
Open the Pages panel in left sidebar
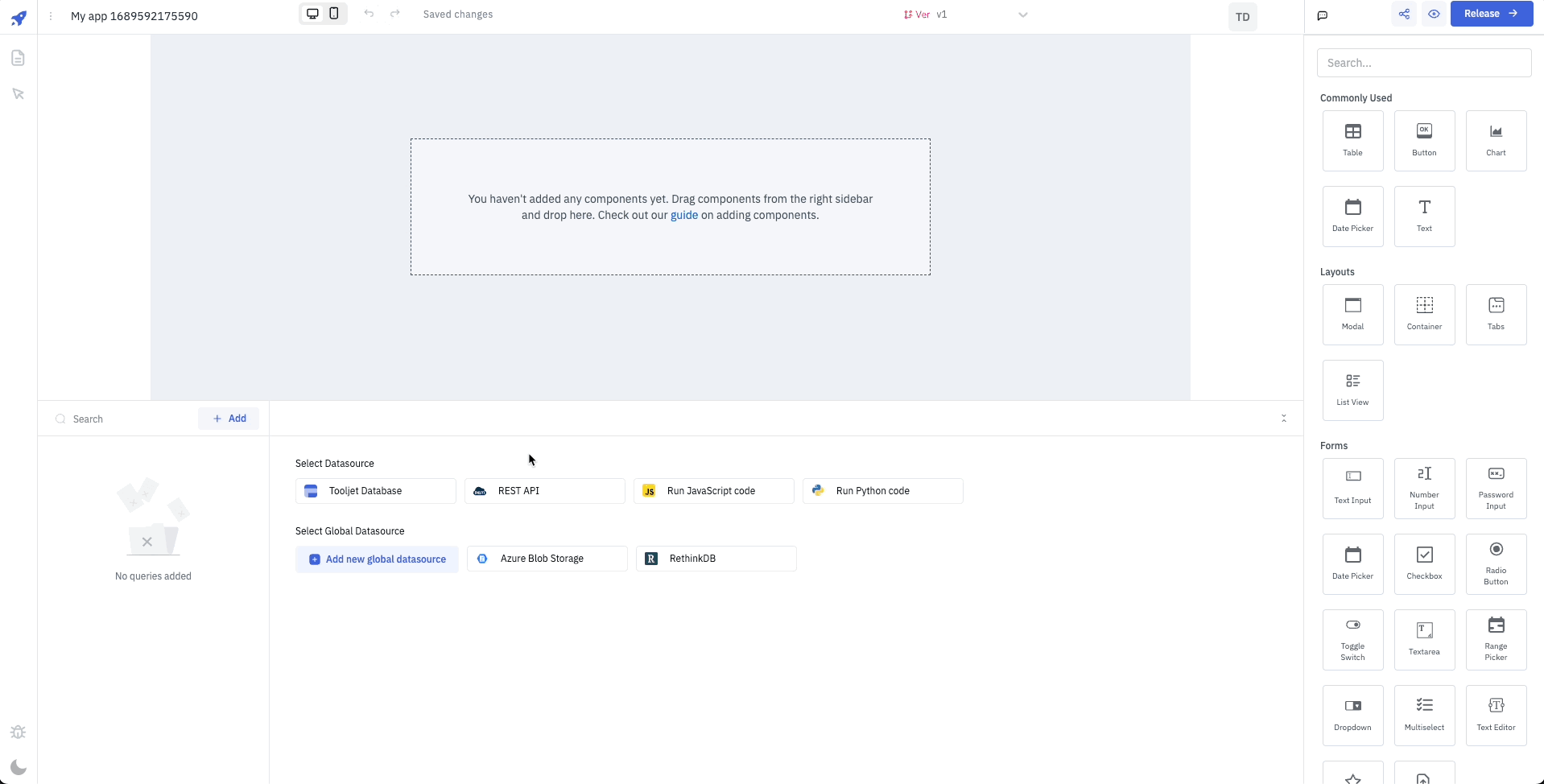click(18, 58)
